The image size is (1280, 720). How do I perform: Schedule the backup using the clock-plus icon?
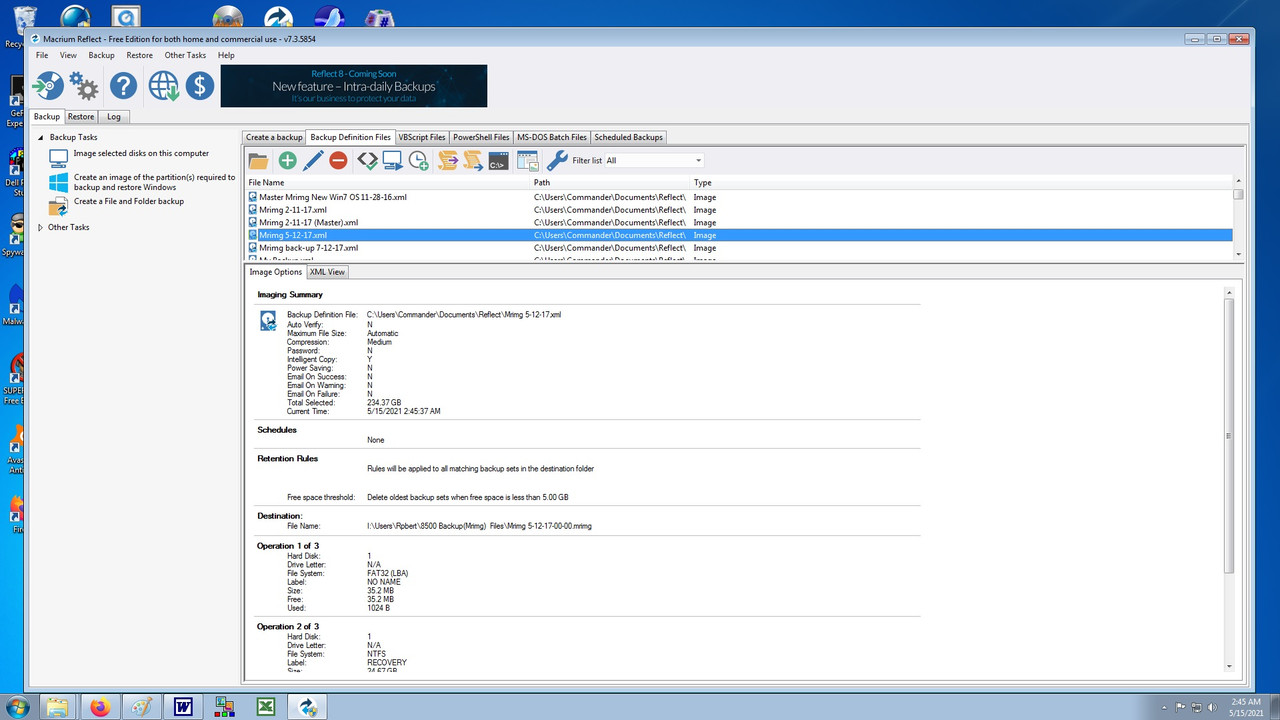click(419, 160)
